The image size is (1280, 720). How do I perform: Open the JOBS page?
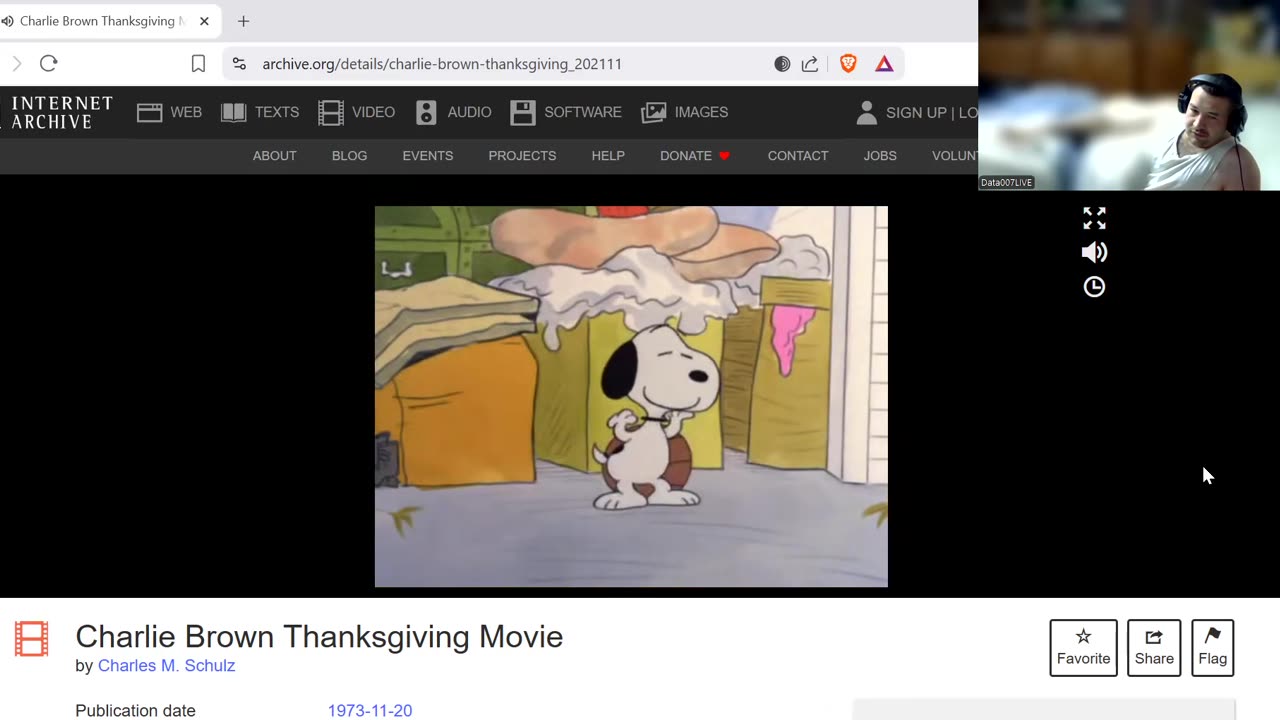click(x=880, y=156)
